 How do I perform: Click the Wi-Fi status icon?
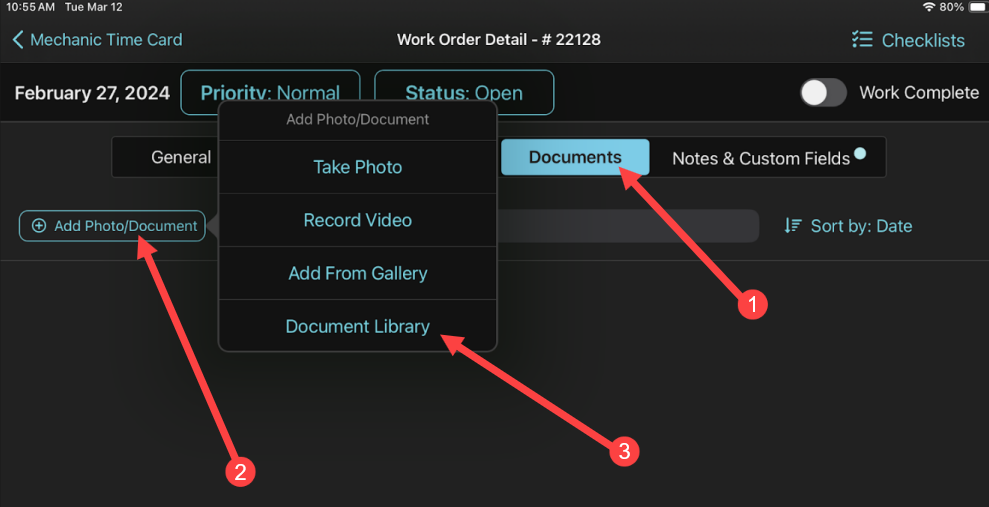coord(928,7)
